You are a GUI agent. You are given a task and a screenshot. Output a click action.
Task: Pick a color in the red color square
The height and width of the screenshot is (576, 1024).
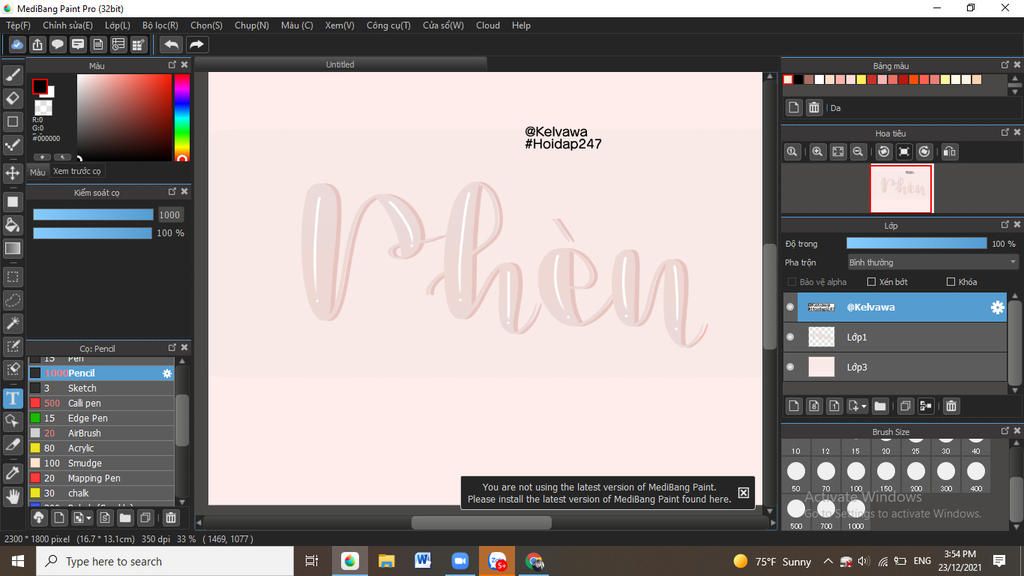click(124, 117)
